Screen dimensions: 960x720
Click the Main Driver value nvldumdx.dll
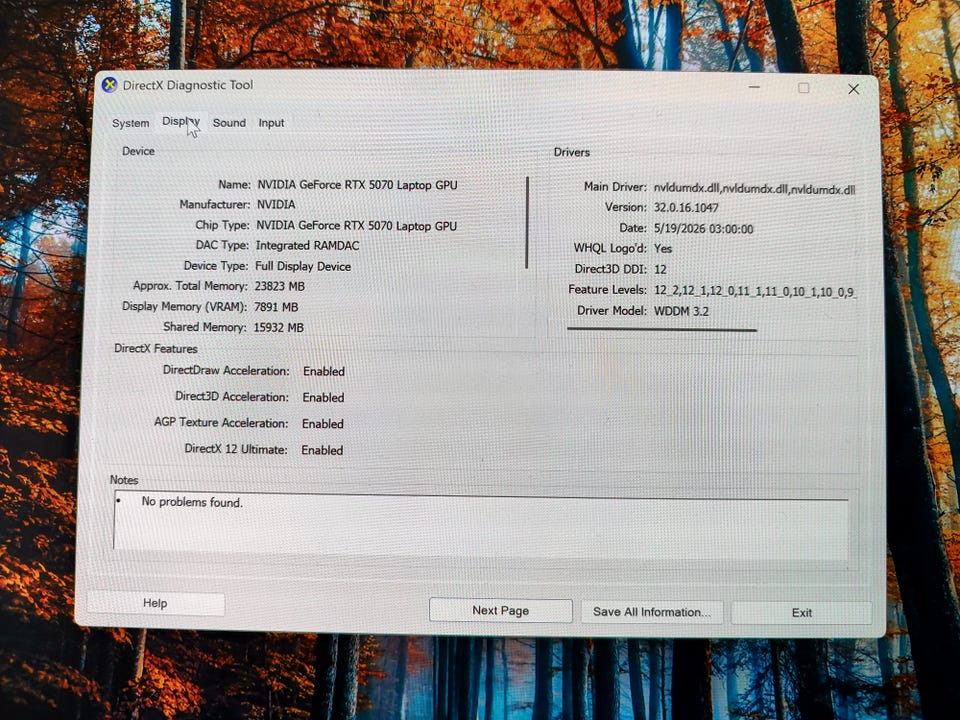(x=754, y=189)
